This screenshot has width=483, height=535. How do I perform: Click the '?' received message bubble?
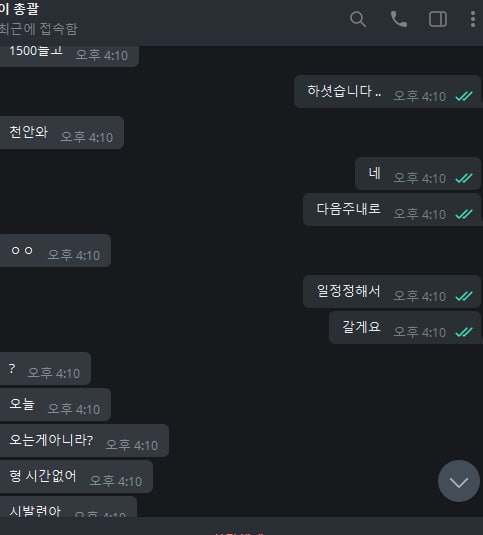(45, 369)
